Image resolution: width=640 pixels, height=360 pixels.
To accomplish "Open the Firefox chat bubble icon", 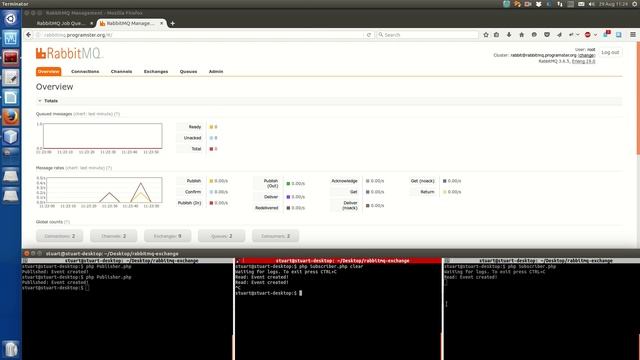I will tap(534, 35).
